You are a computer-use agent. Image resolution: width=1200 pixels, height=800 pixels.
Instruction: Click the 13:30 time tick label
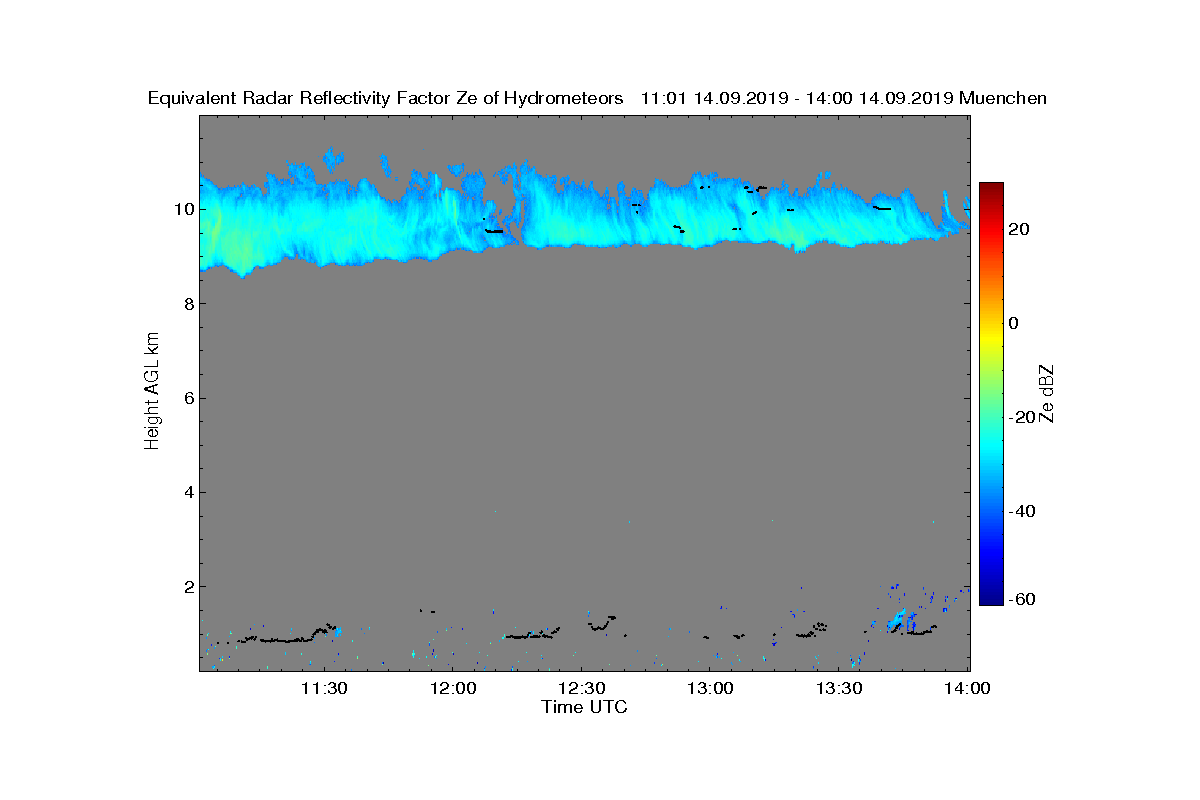tap(839, 689)
